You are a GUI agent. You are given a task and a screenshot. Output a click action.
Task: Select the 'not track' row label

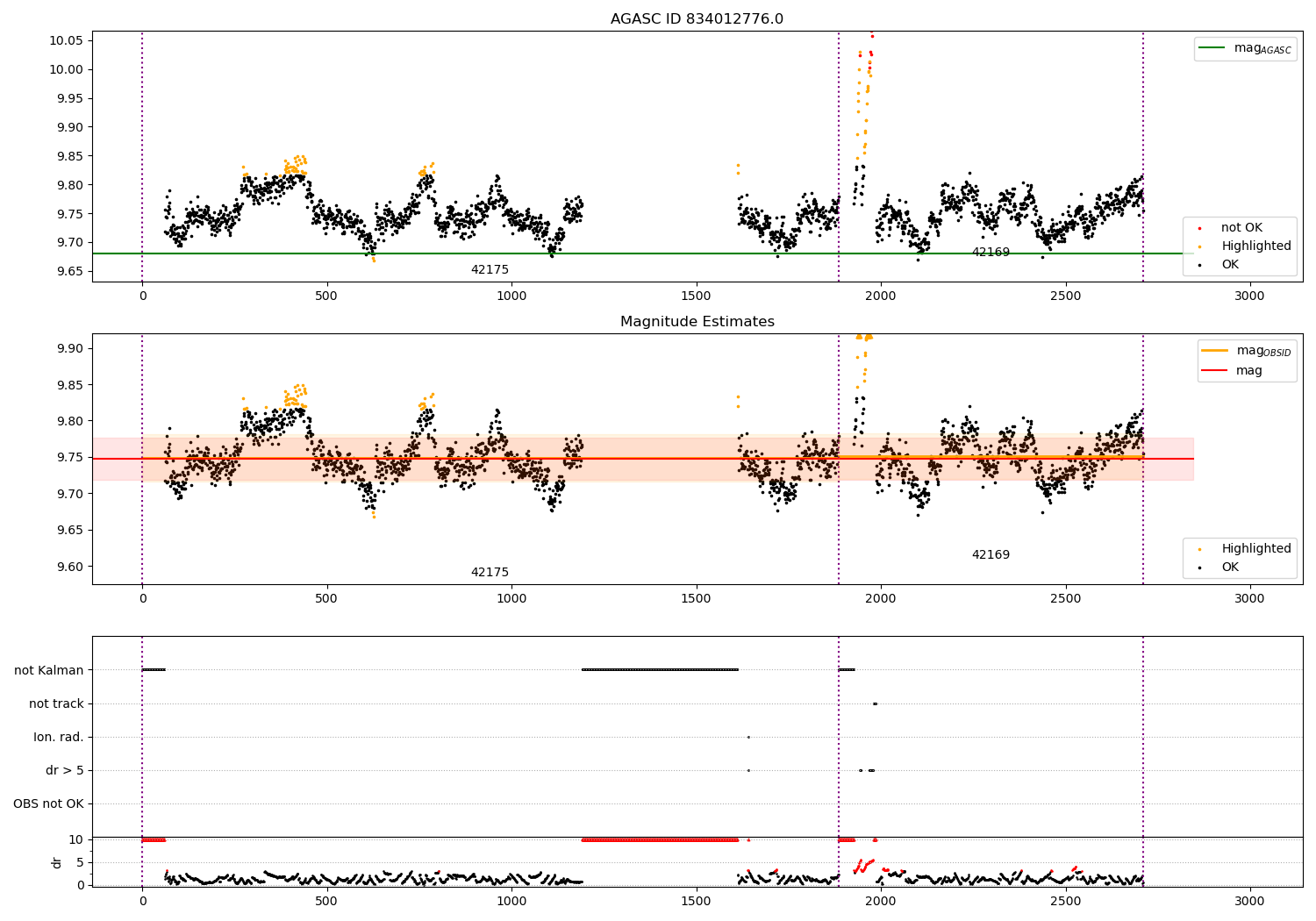(56, 704)
